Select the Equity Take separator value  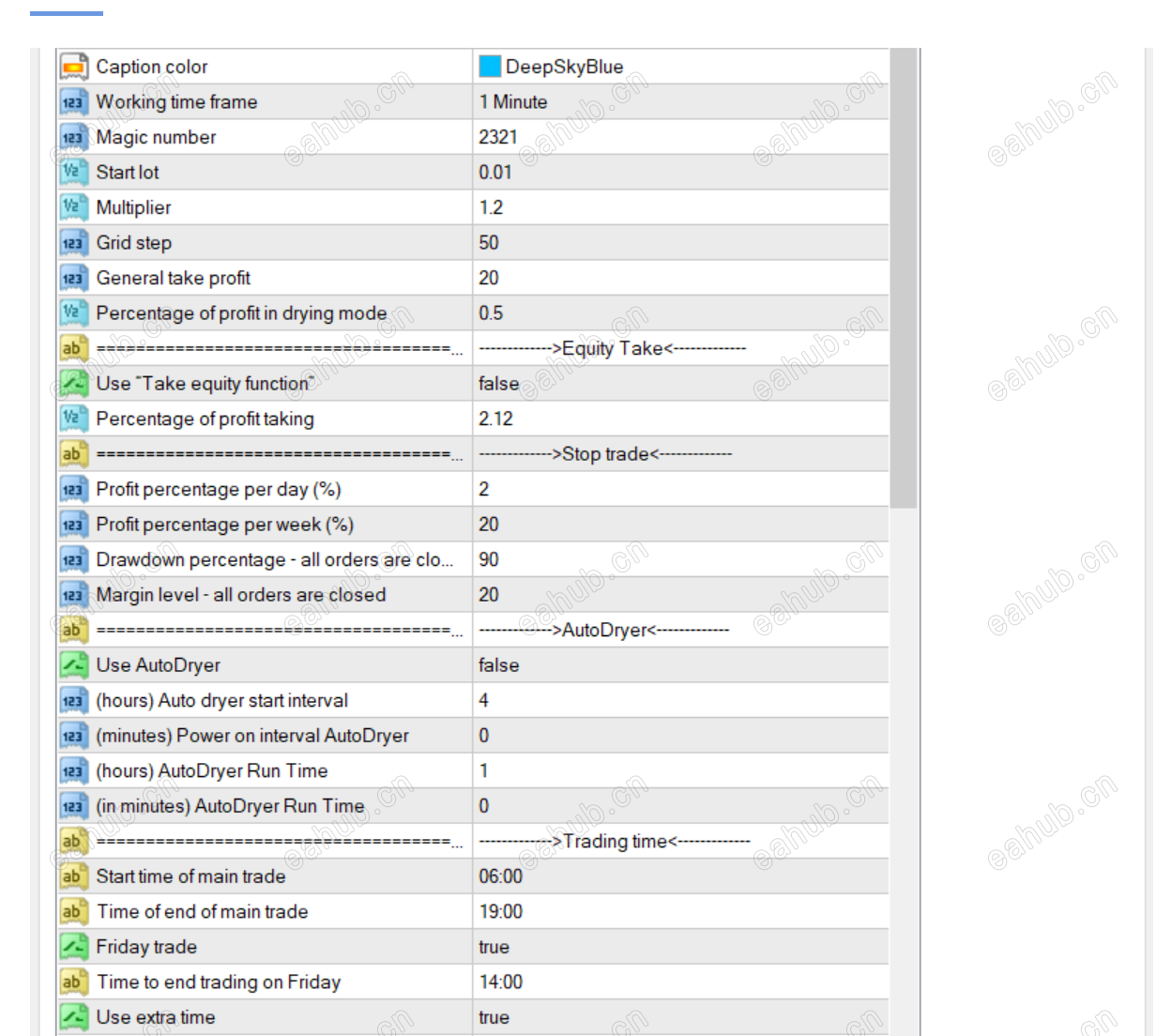(x=613, y=348)
